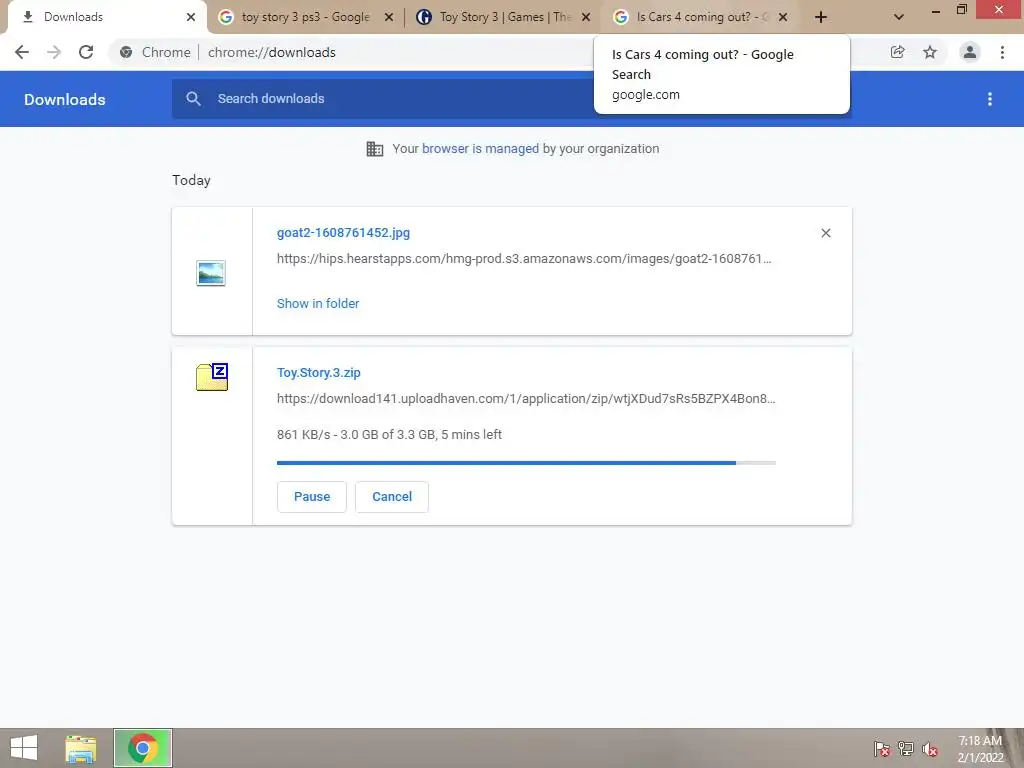Screen dimensions: 1024x768
Task: Click the 861 KB/s download status text
Action: (389, 435)
